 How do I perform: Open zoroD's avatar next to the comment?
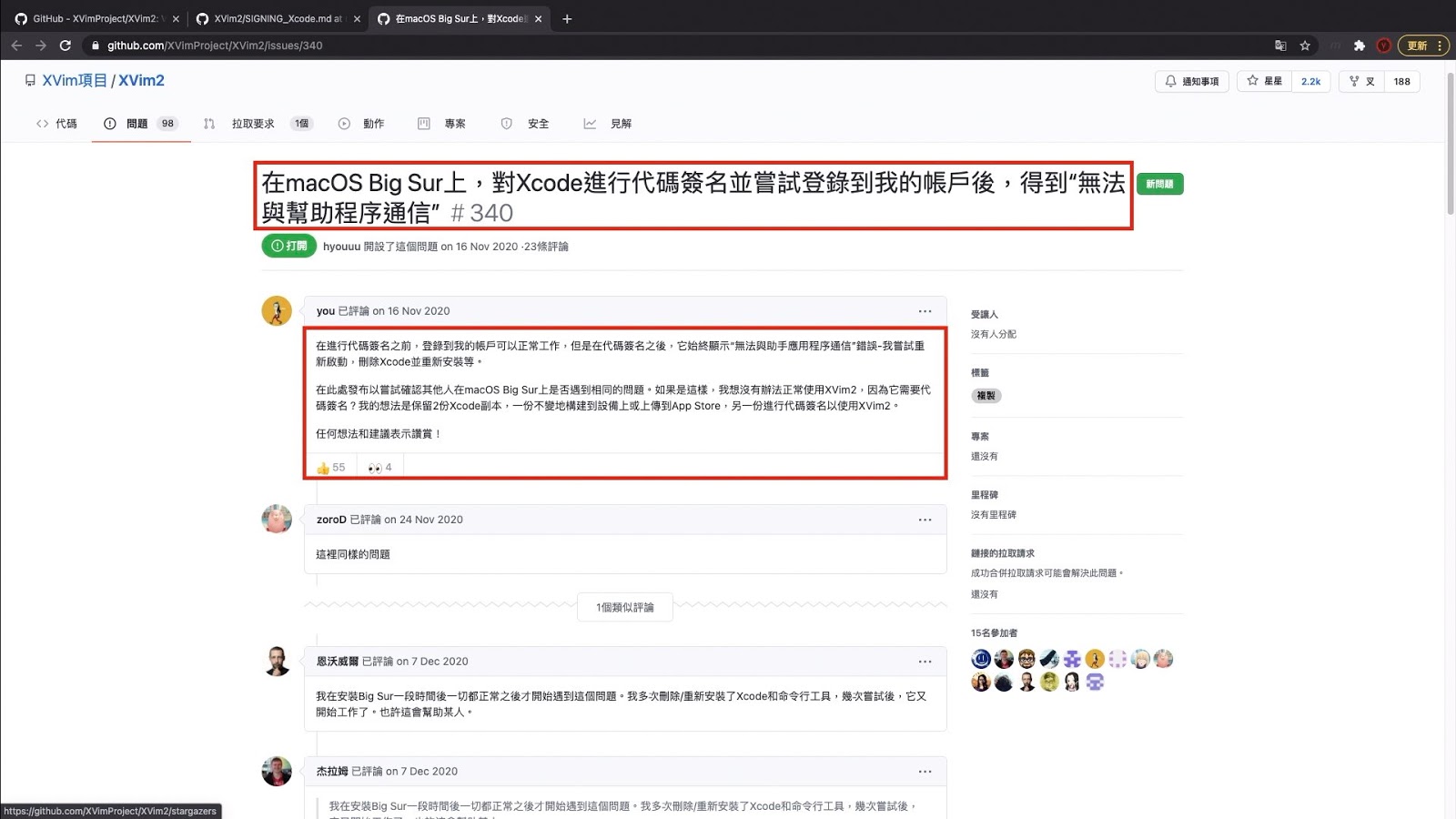277,519
